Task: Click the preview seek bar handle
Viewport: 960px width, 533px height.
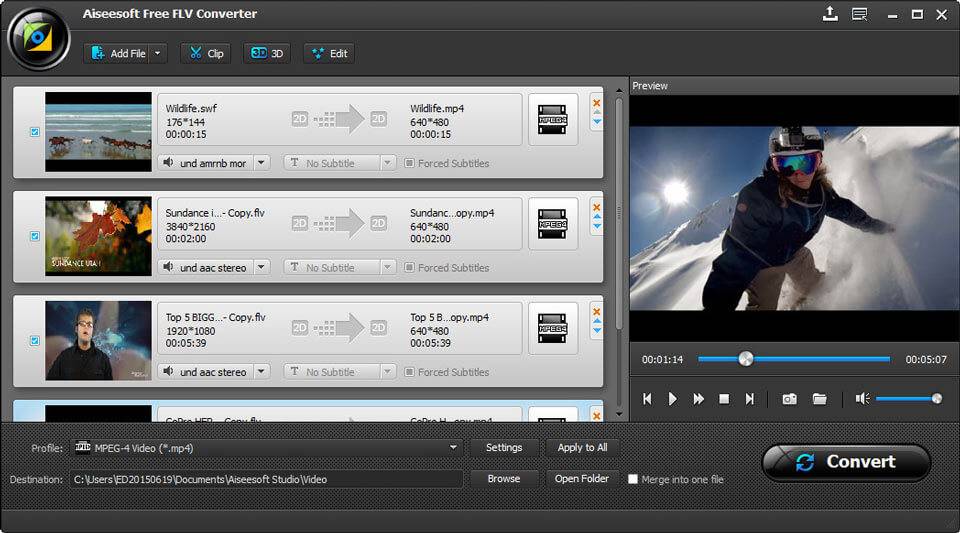Action: [746, 359]
